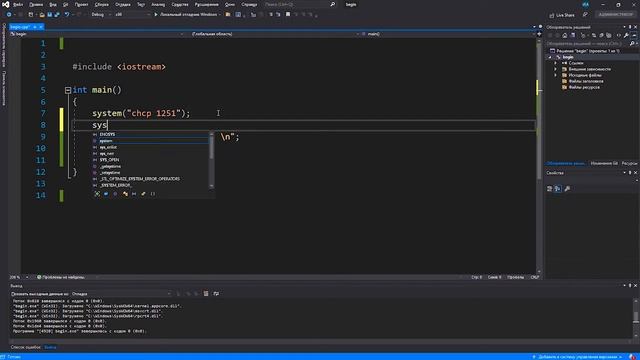Open the begin project scope dropdown
Viewport: 640px width, 360px height.
click(x=97, y=34)
